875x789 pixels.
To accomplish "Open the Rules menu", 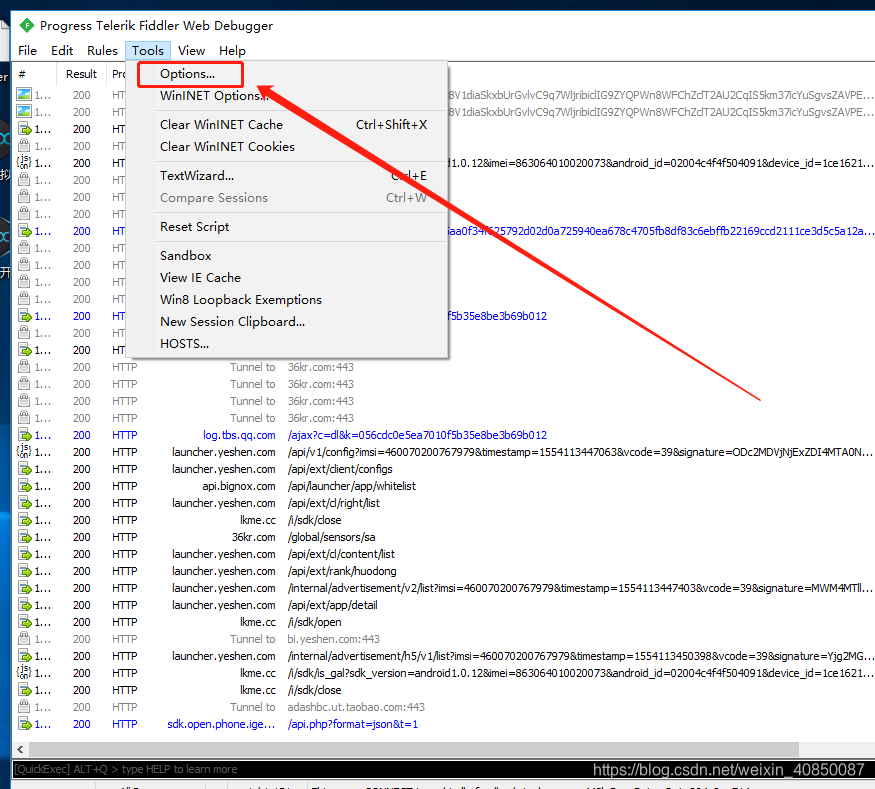I will 102,51.
